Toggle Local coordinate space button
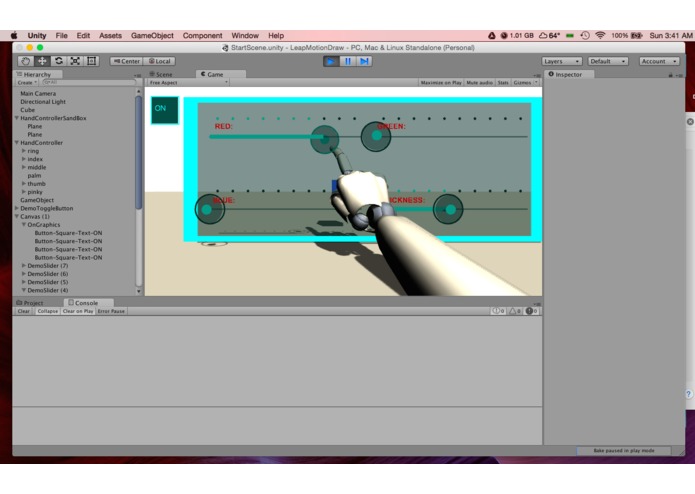 (x=160, y=61)
